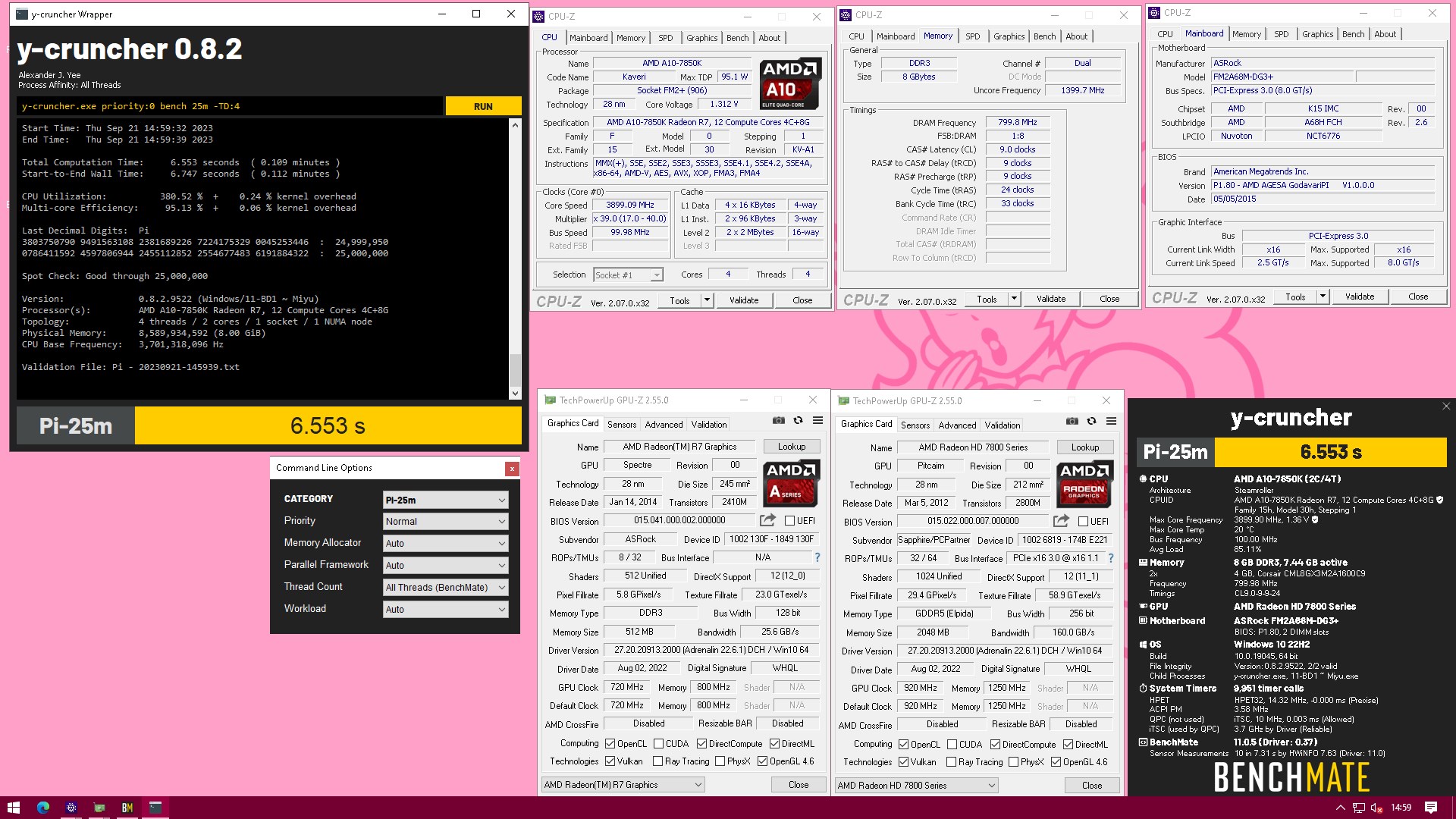This screenshot has height=819, width=1456.
Task: Click the GPU-Z taskbar icon
Action: 99,808
